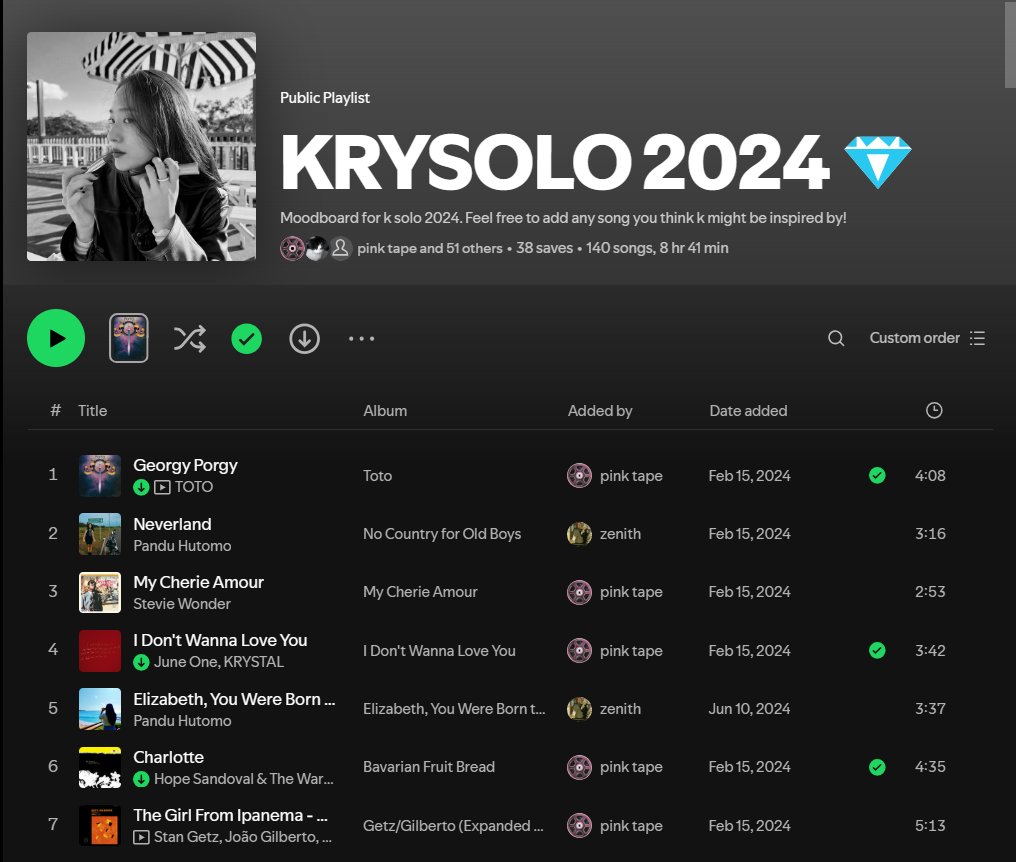The width and height of the screenshot is (1016, 862).
Task: Open My Cherie Amour album link
Action: (420, 592)
